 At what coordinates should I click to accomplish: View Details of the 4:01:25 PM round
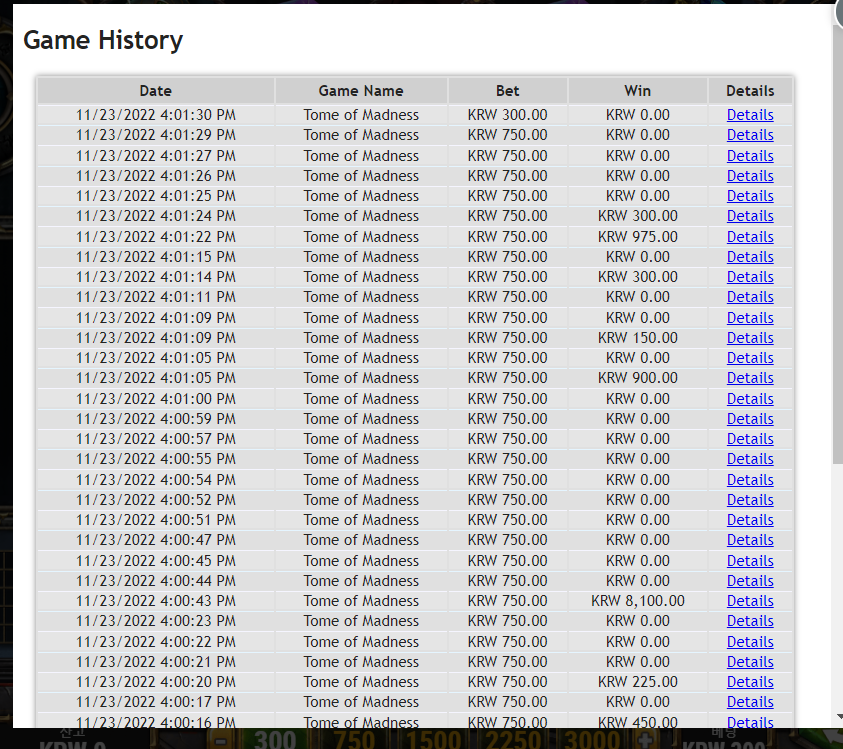coord(749,196)
